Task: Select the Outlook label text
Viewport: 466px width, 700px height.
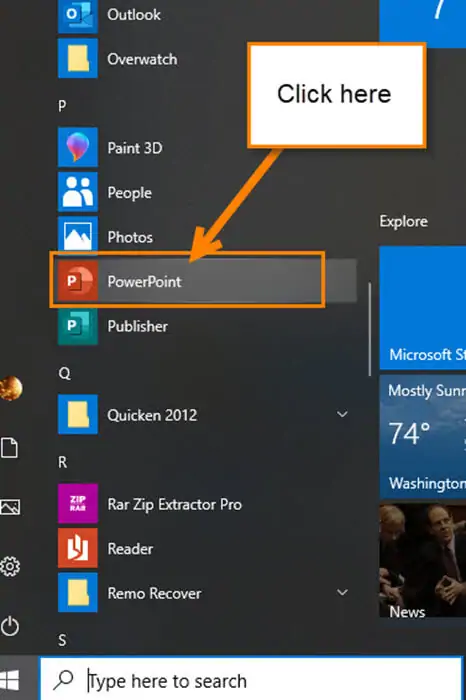Action: pos(134,15)
